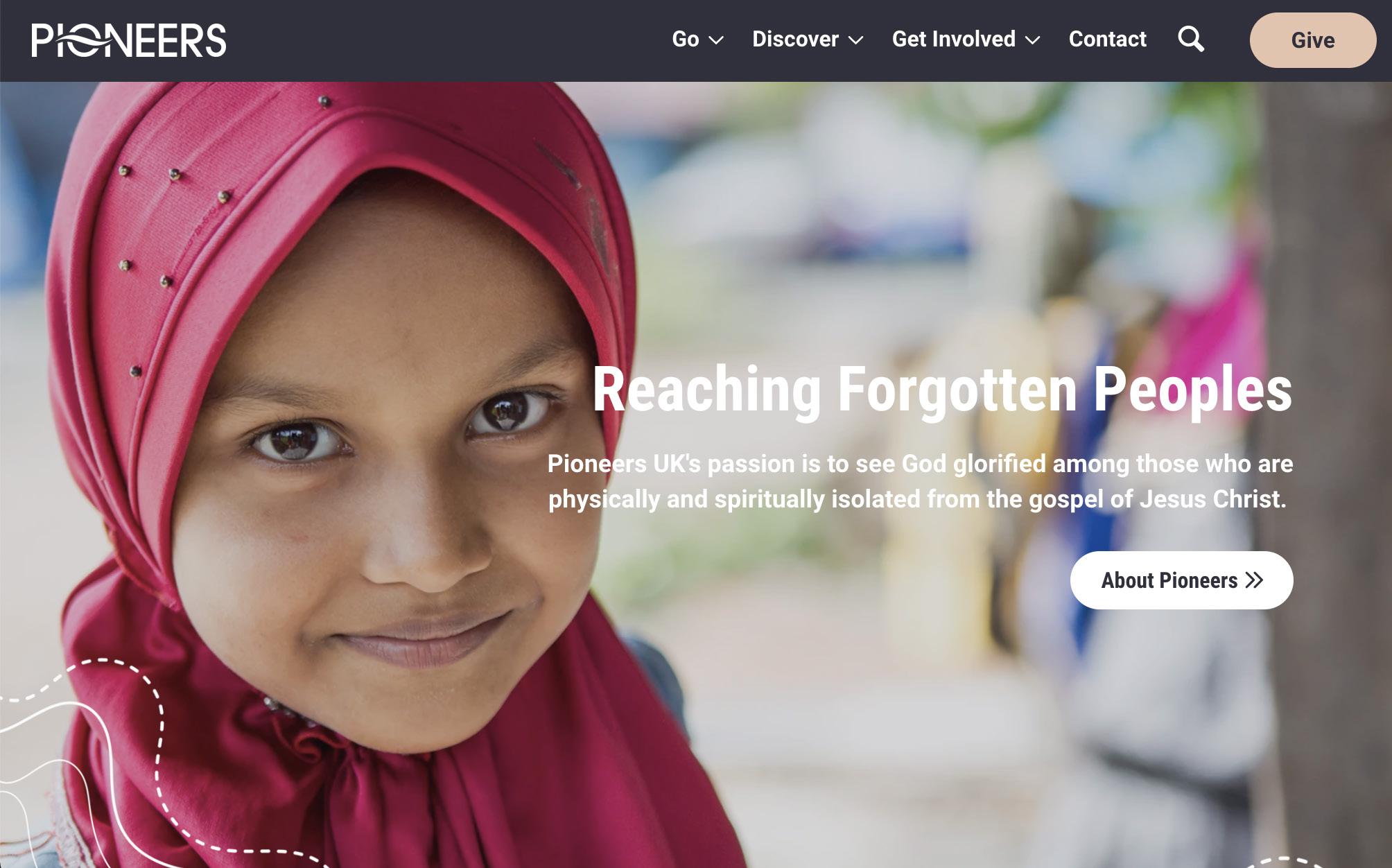The image size is (1392, 868).
Task: Click the Reaching Forgotten Peoples headline
Action: click(942, 390)
